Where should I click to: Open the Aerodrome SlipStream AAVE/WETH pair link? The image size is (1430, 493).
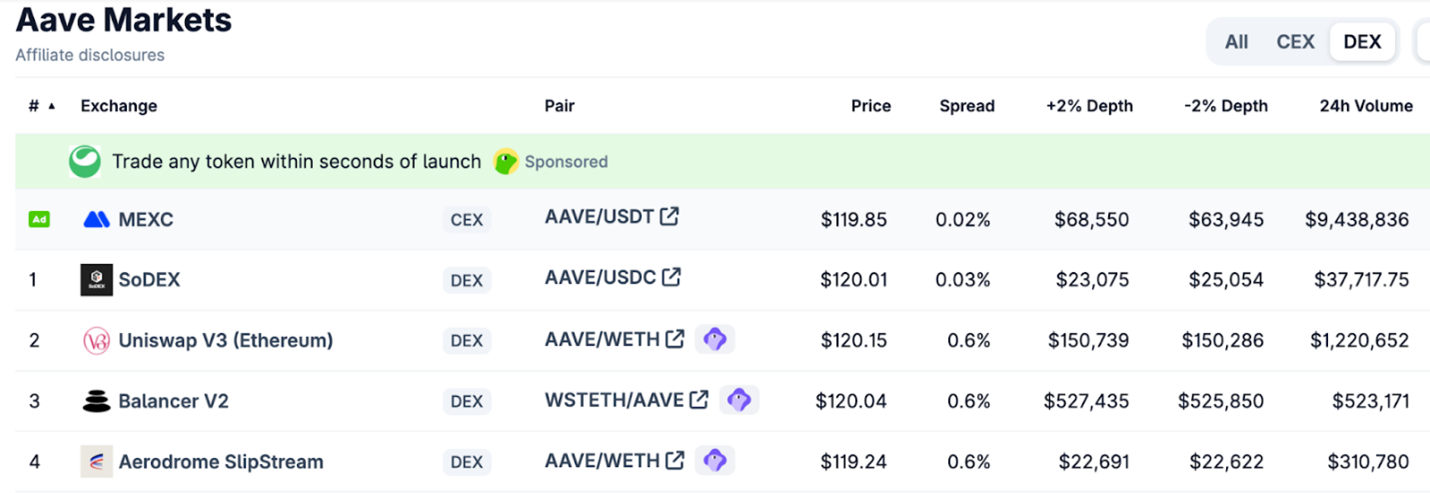[x=602, y=461]
